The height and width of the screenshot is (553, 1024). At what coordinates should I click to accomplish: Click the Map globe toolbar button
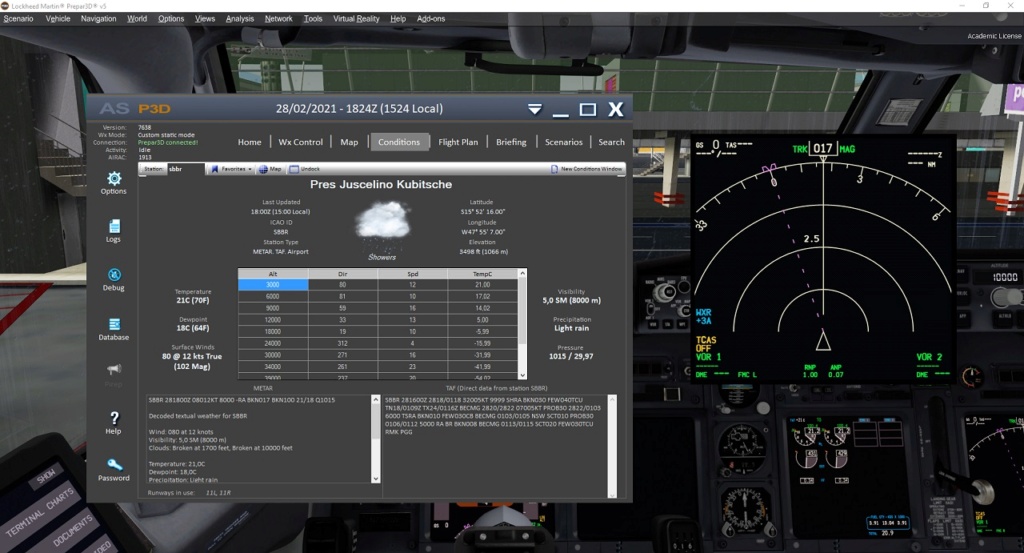pyautogui.click(x=270, y=169)
